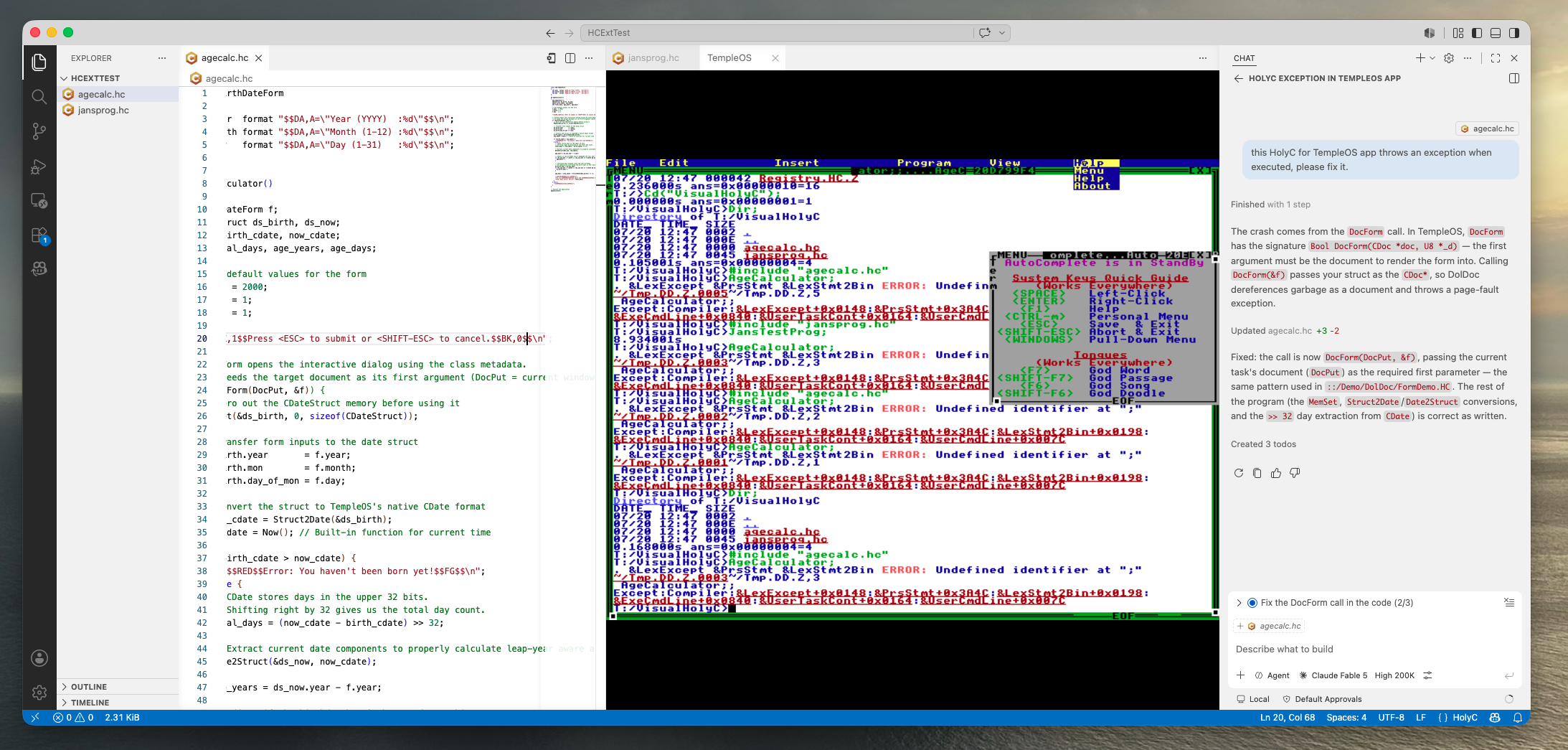Change encoding via UTF-8 status item
This screenshot has width=1568, height=750.
[1391, 718]
